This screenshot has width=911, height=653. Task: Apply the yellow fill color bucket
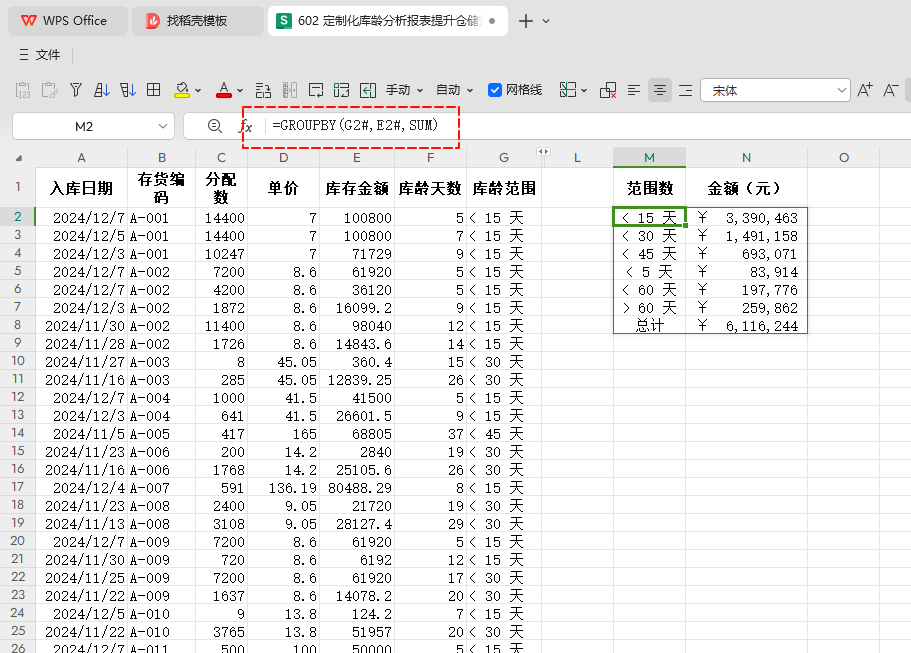click(182, 90)
